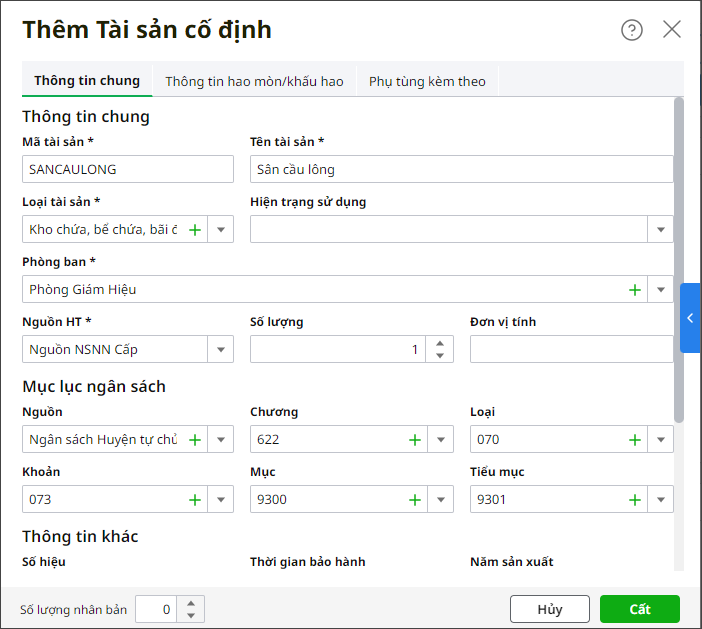Click plus icon in Nguồn budget field
Screen dimensions: 702x629
tap(195, 440)
